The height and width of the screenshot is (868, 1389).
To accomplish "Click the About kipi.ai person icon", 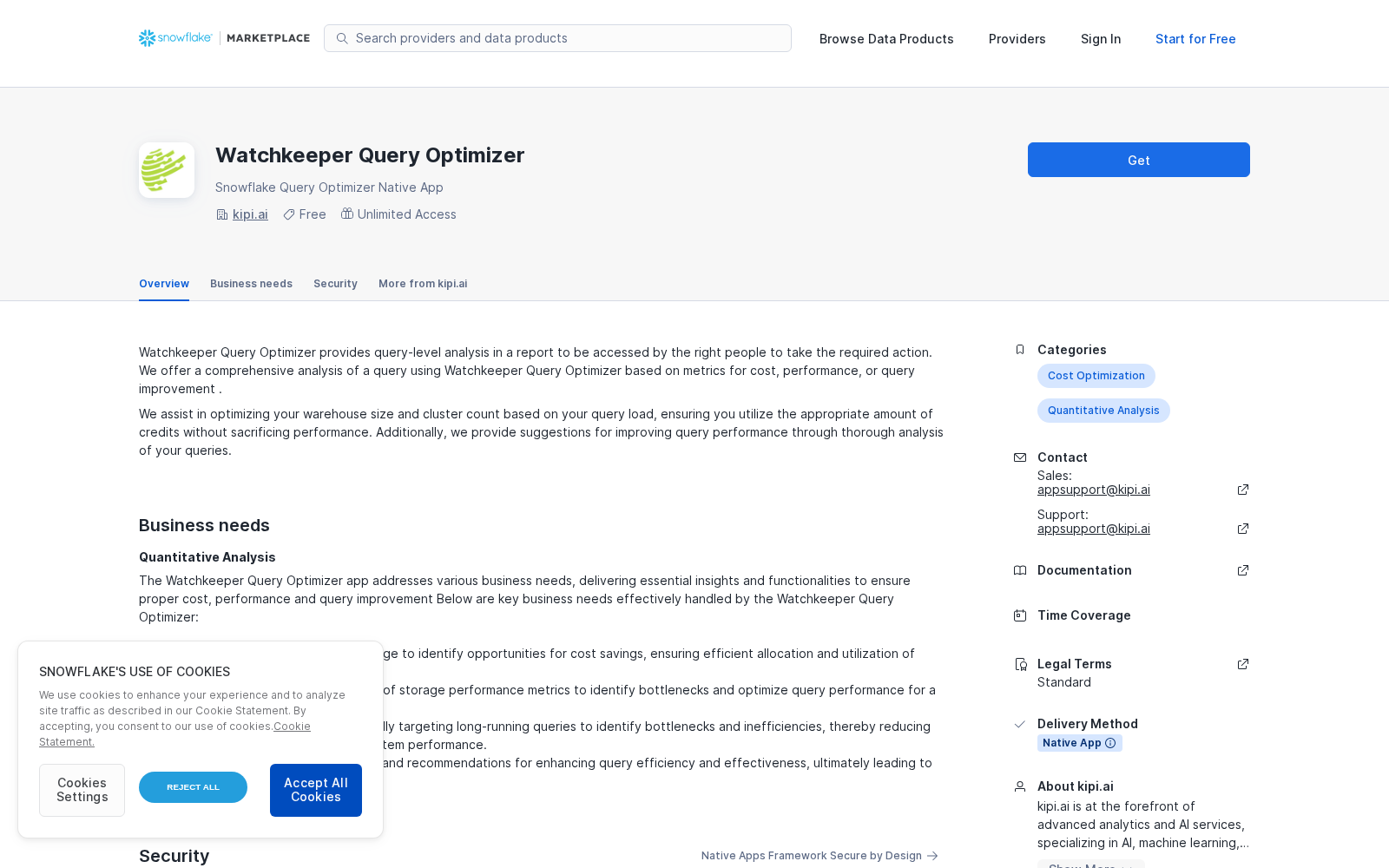I will 1020,786.
